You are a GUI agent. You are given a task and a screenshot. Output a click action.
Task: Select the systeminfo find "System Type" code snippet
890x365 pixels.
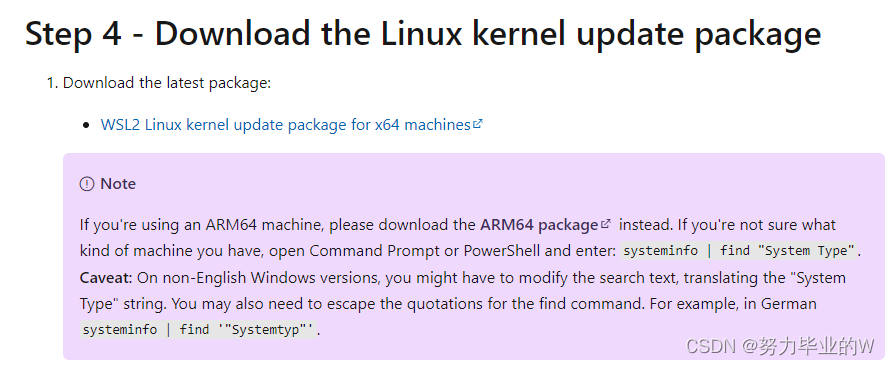[x=738, y=251]
